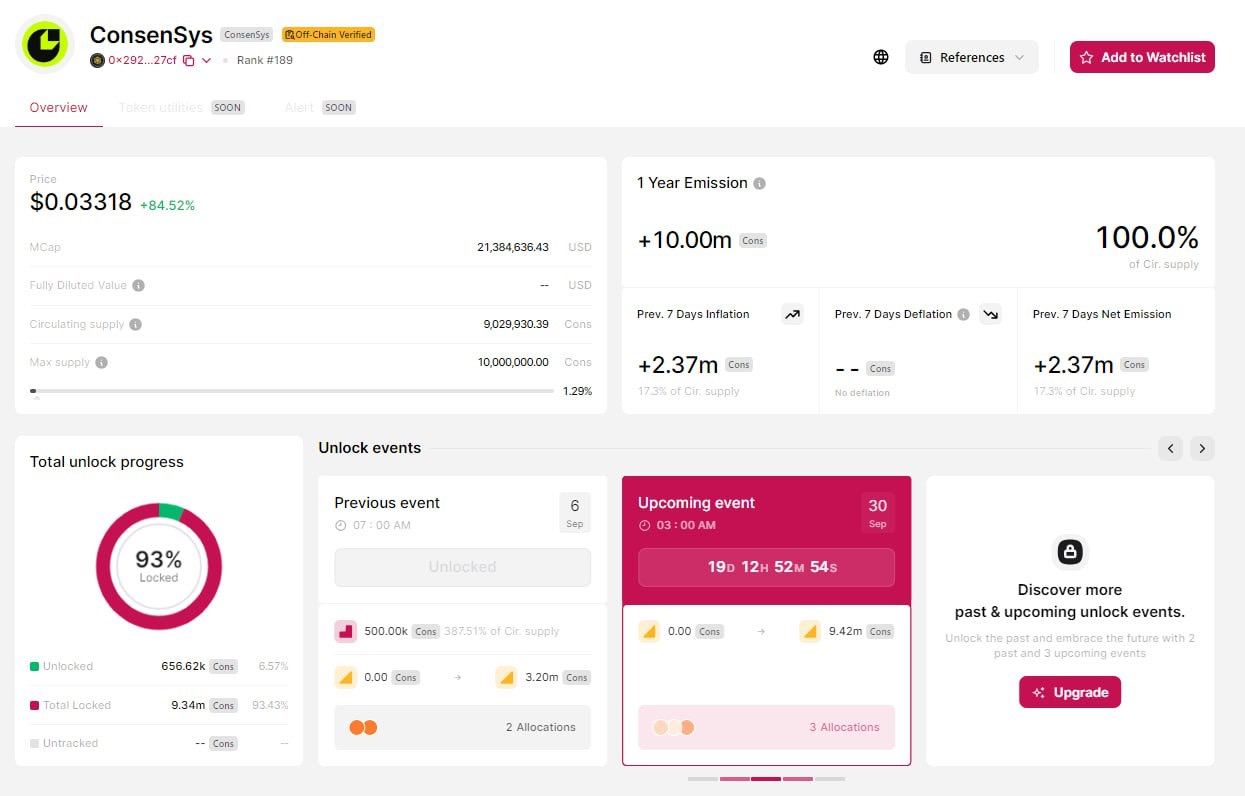
Task: Click the Prev. 7 Days Inflation trend icon
Action: point(792,314)
